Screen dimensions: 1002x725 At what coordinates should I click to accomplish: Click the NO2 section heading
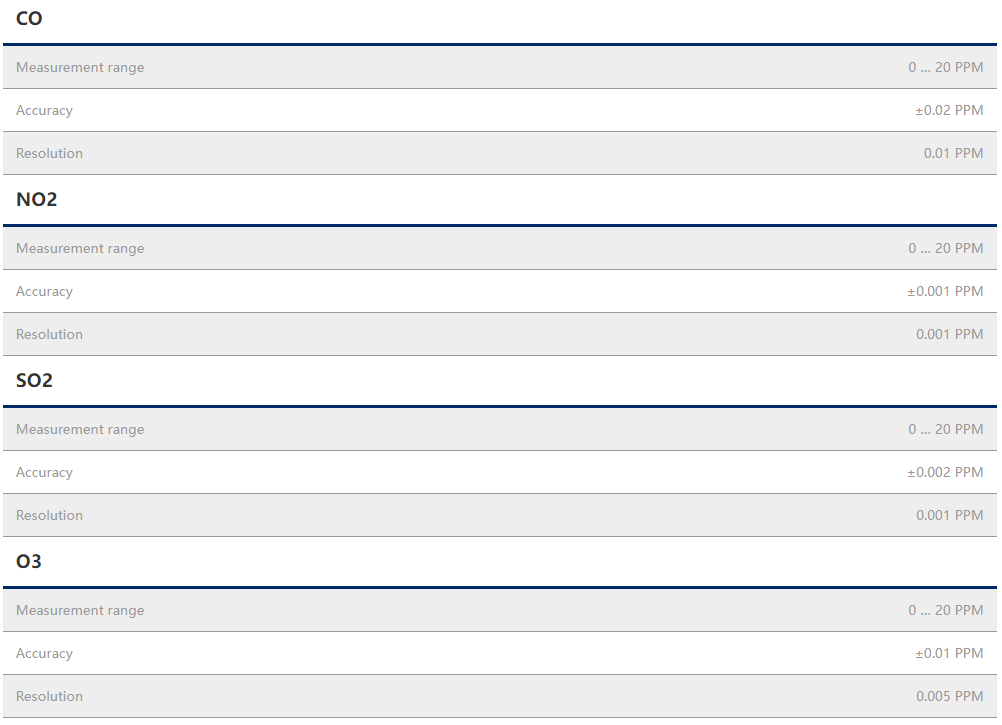pyautogui.click(x=37, y=200)
